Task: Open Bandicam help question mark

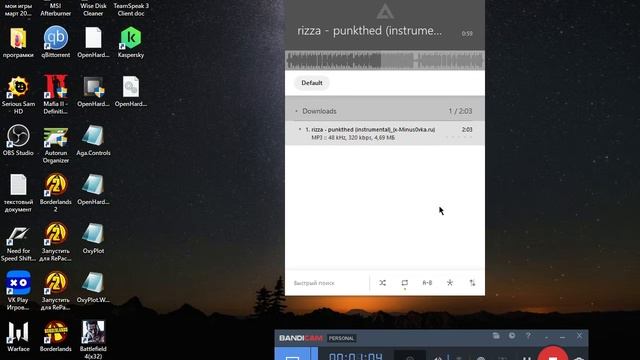Action: (x=528, y=336)
